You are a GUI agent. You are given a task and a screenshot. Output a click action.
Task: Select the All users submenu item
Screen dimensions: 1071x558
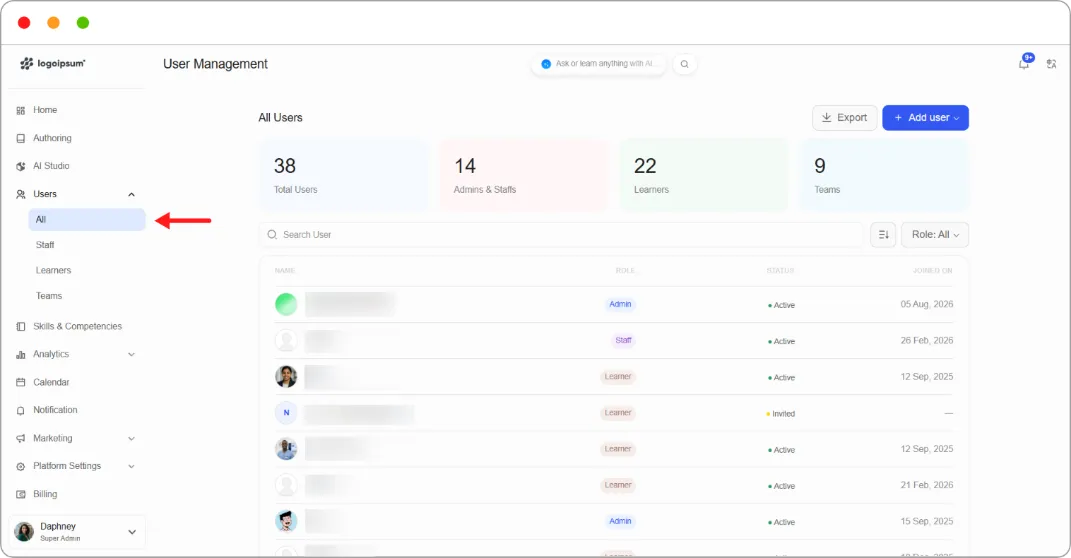pos(87,219)
